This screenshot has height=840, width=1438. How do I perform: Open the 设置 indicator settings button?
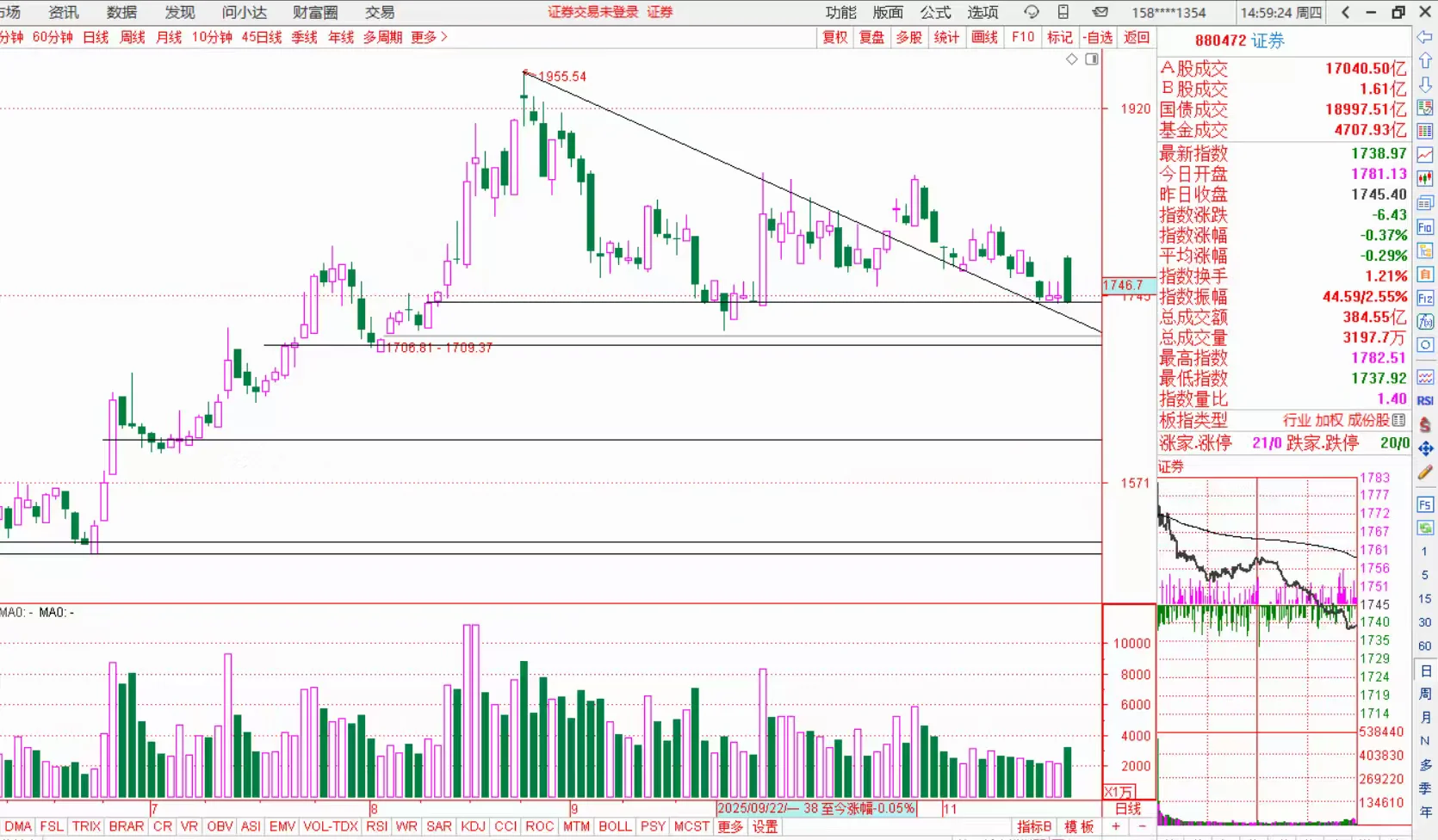point(765,827)
